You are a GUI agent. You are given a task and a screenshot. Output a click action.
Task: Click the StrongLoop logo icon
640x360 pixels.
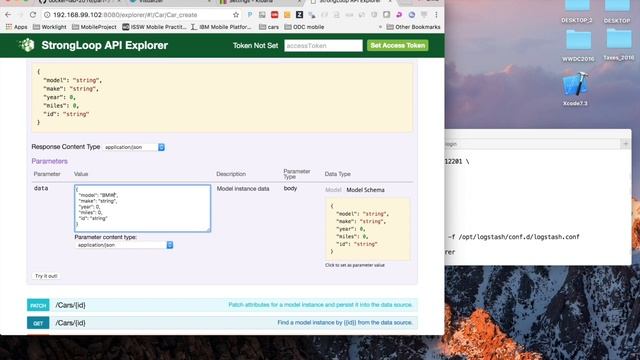pyautogui.click(x=27, y=45)
